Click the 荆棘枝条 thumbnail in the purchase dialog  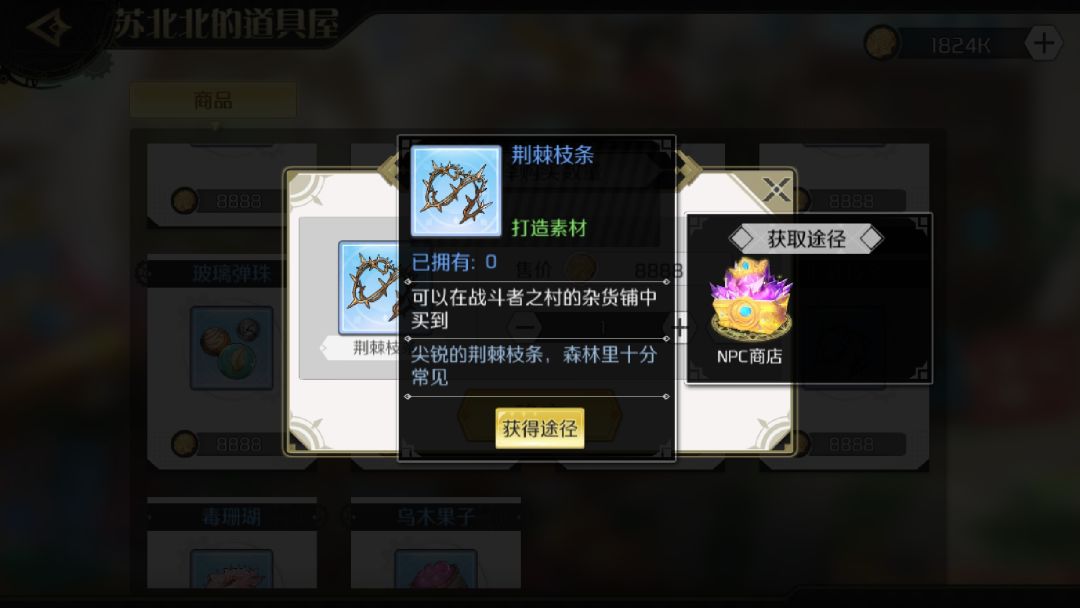[x=369, y=288]
